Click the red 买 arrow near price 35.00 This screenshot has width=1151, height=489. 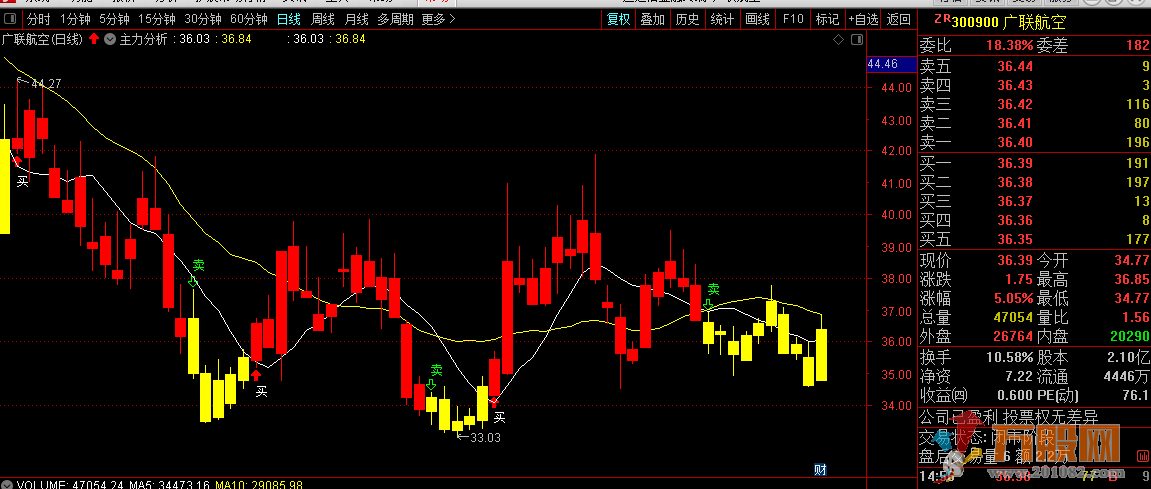(x=256, y=376)
